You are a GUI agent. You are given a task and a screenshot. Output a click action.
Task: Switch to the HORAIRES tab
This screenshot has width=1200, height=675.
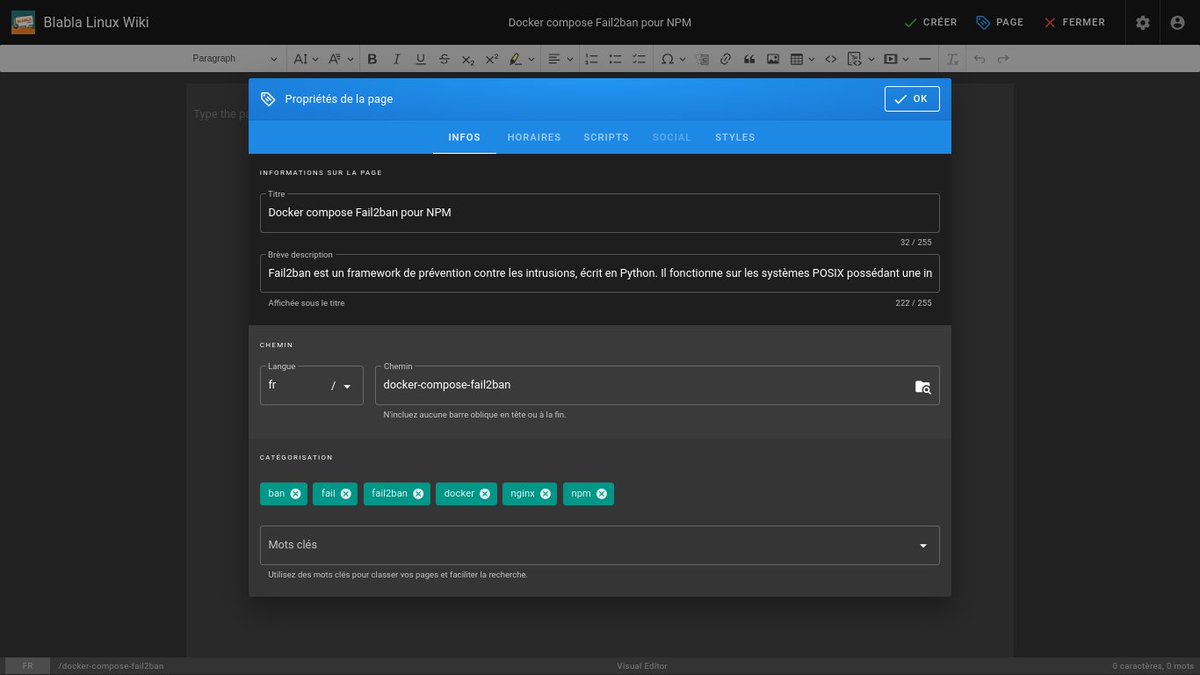pos(533,137)
